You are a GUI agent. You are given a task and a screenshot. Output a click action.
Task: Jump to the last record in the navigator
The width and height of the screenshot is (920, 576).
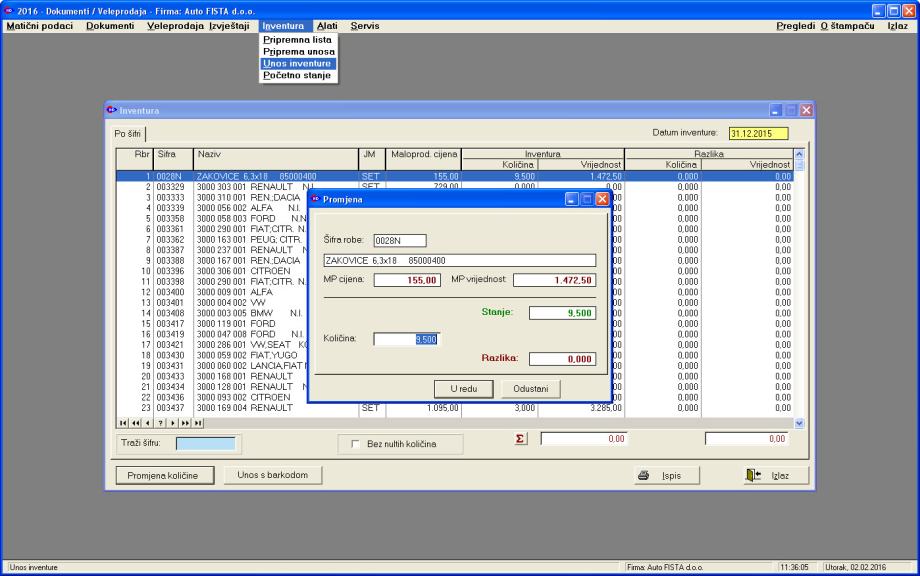coord(198,423)
